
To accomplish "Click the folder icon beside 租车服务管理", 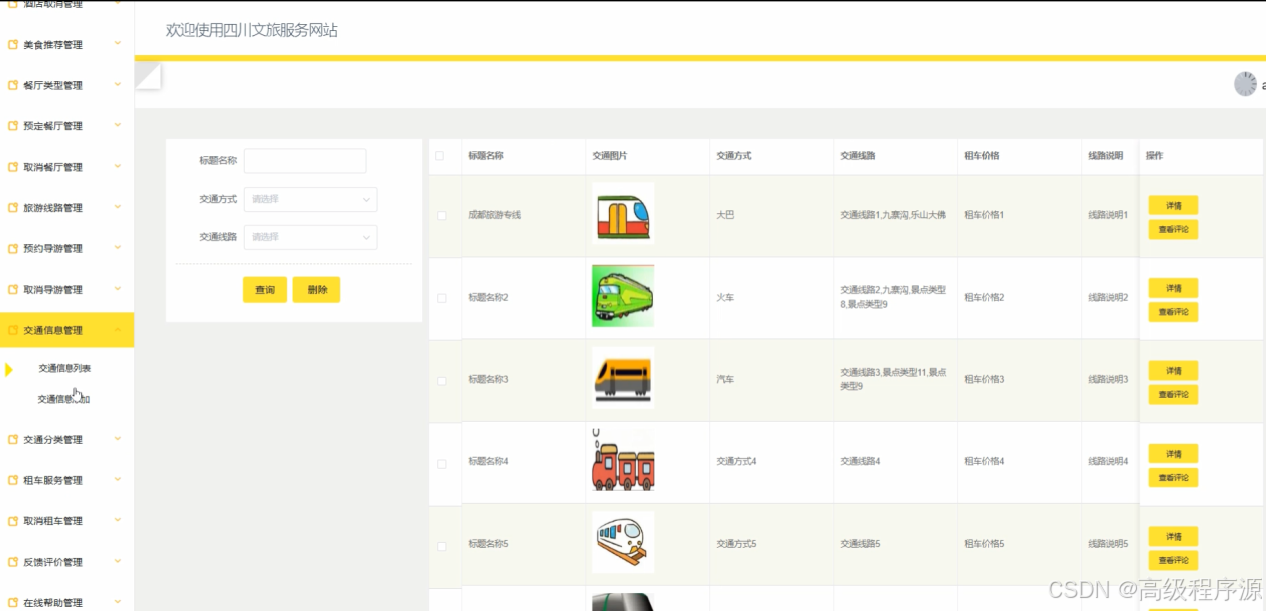I will pos(13,481).
